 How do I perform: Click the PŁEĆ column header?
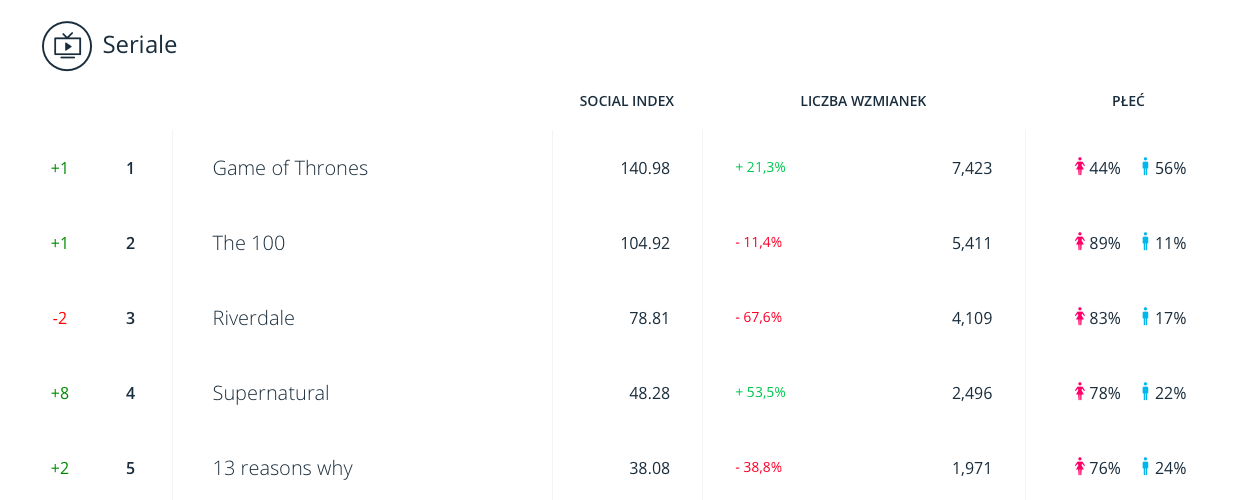pos(1128,101)
